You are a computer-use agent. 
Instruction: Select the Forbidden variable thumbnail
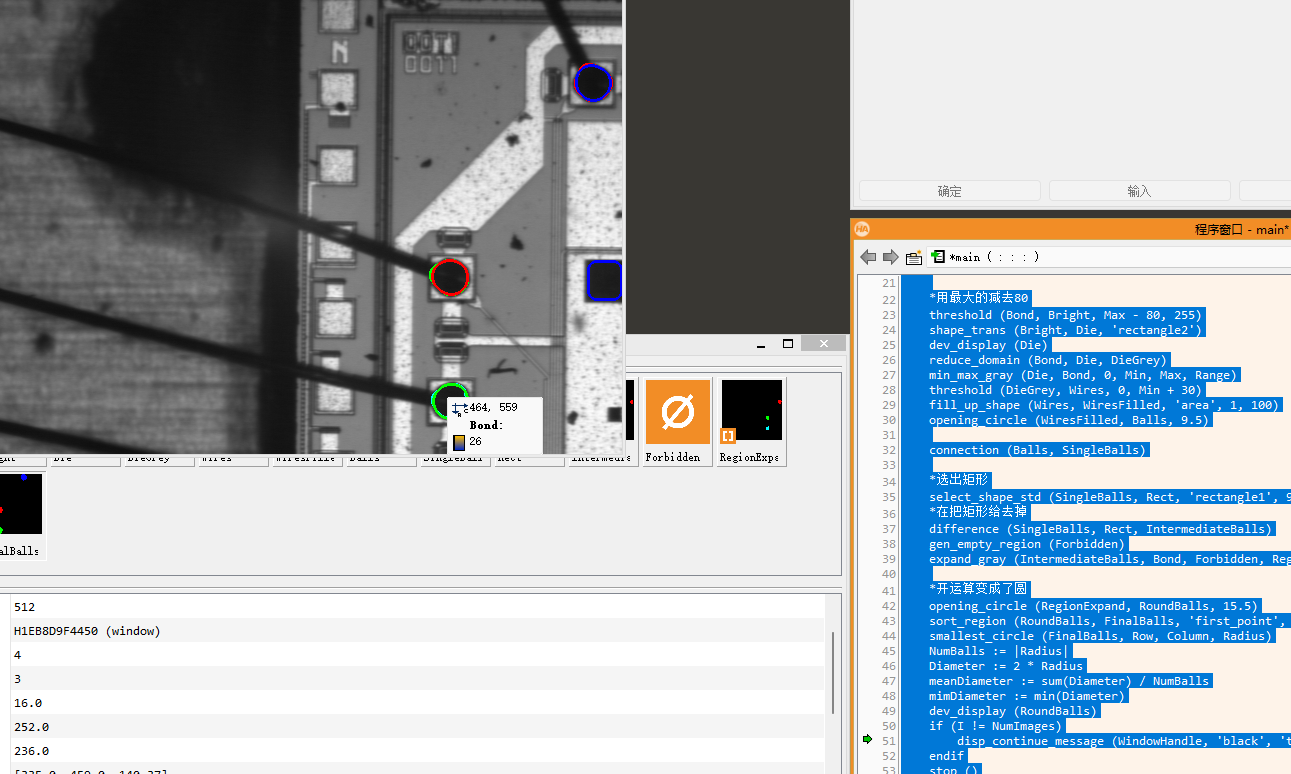pyautogui.click(x=678, y=421)
